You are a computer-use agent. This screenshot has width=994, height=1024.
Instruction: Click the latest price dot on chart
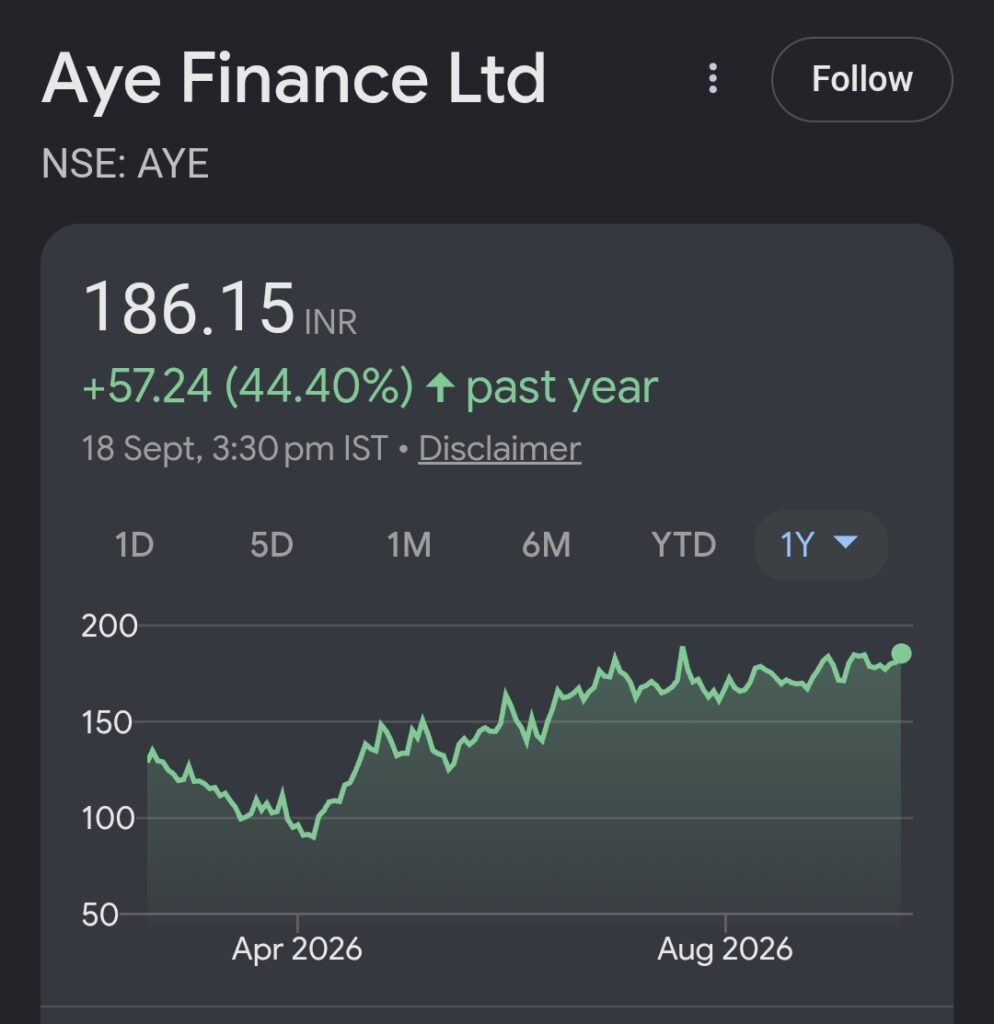901,653
